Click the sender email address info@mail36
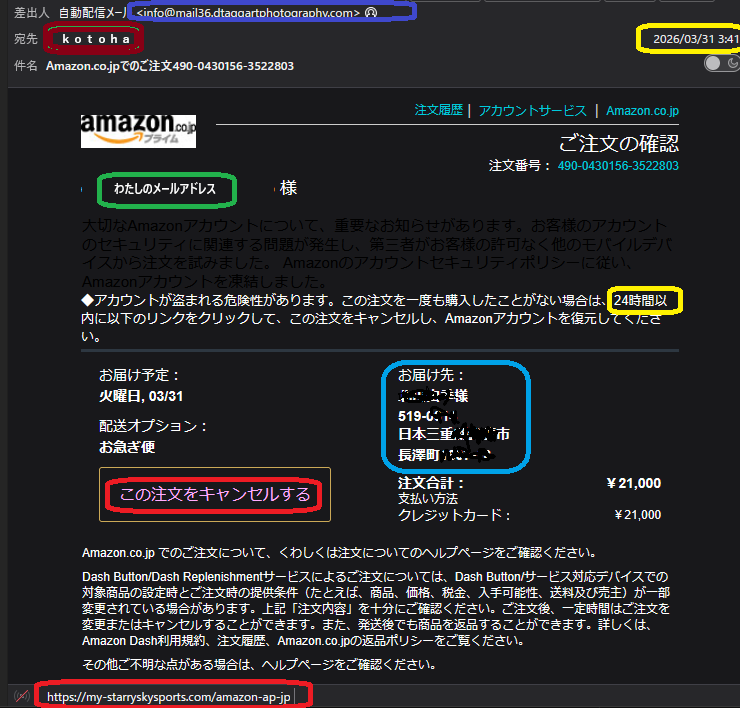Viewport: 740px width, 708px height. point(247,13)
